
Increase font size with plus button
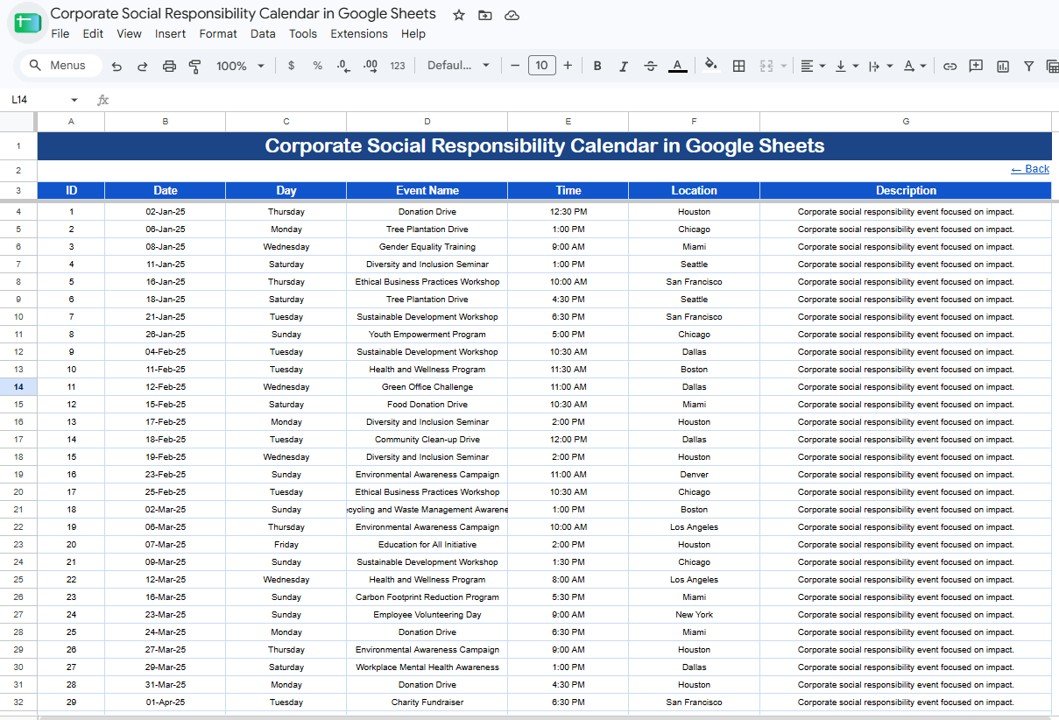point(567,66)
